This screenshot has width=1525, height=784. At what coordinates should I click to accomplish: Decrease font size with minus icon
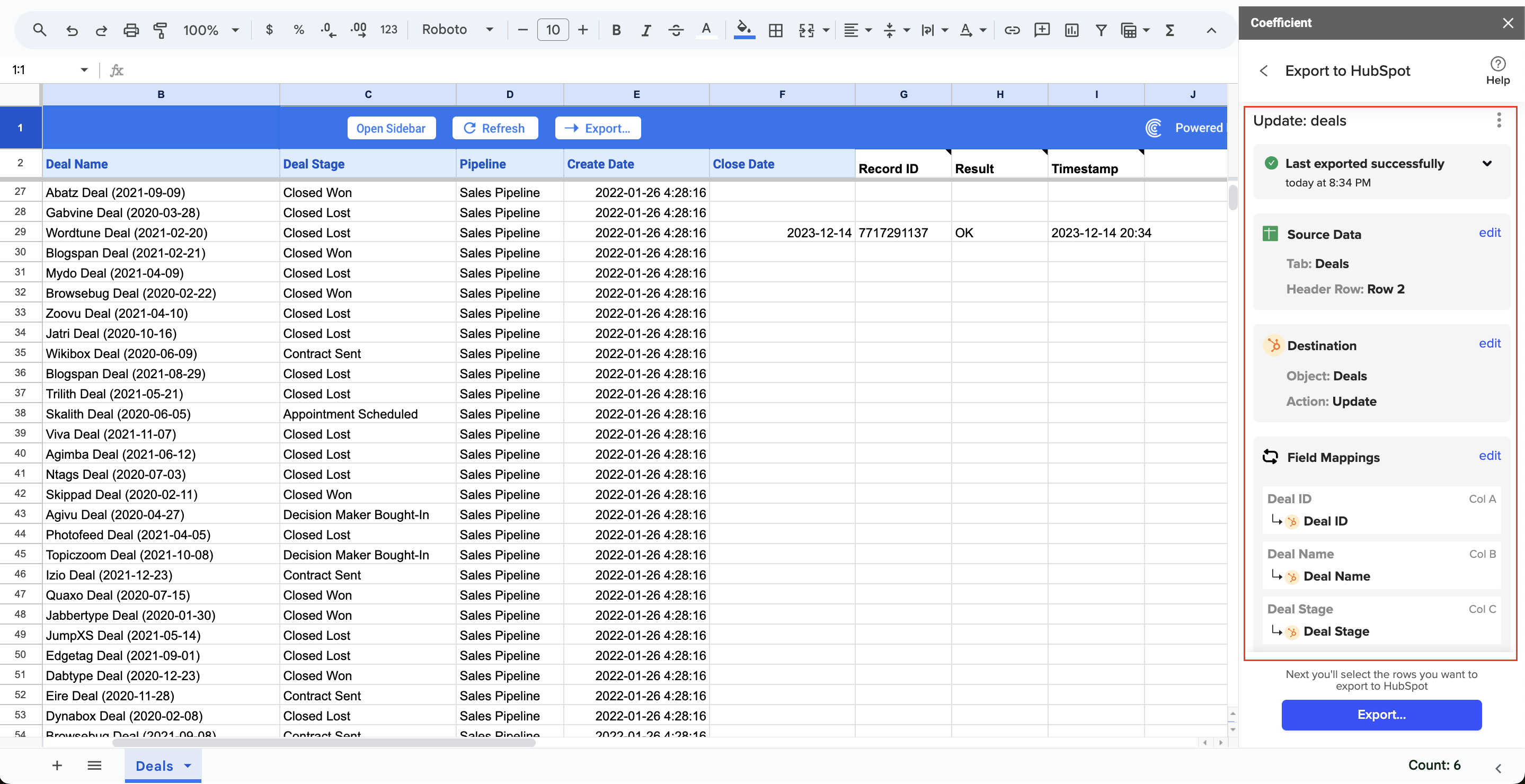click(x=522, y=30)
